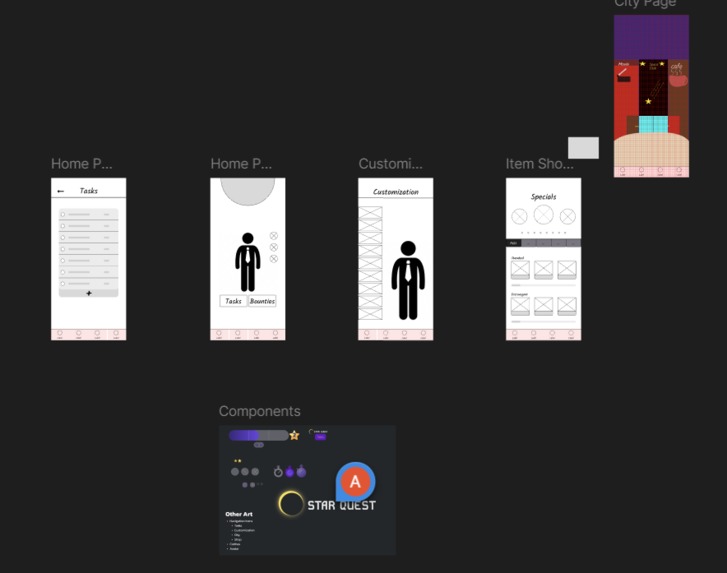The image size is (727, 573).
Task: Toggle the first task radio circle in Tasks list
Action: click(x=63, y=214)
